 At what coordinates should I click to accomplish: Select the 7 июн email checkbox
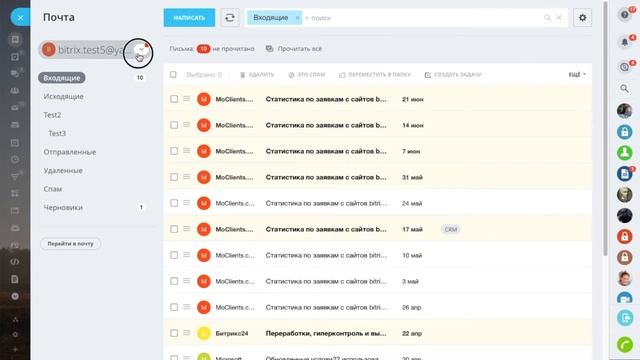(x=174, y=151)
